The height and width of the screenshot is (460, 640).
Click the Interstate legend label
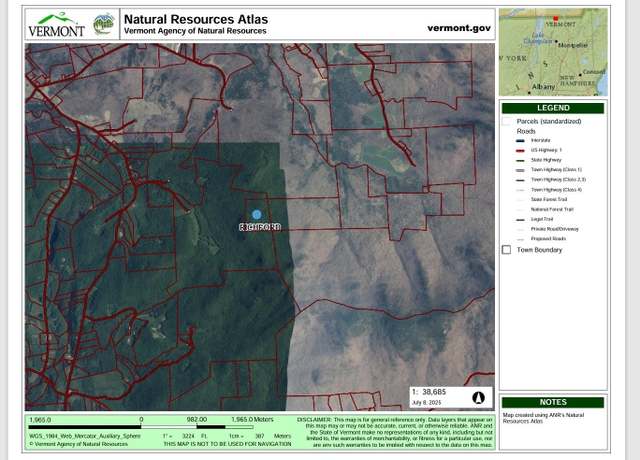(x=540, y=140)
